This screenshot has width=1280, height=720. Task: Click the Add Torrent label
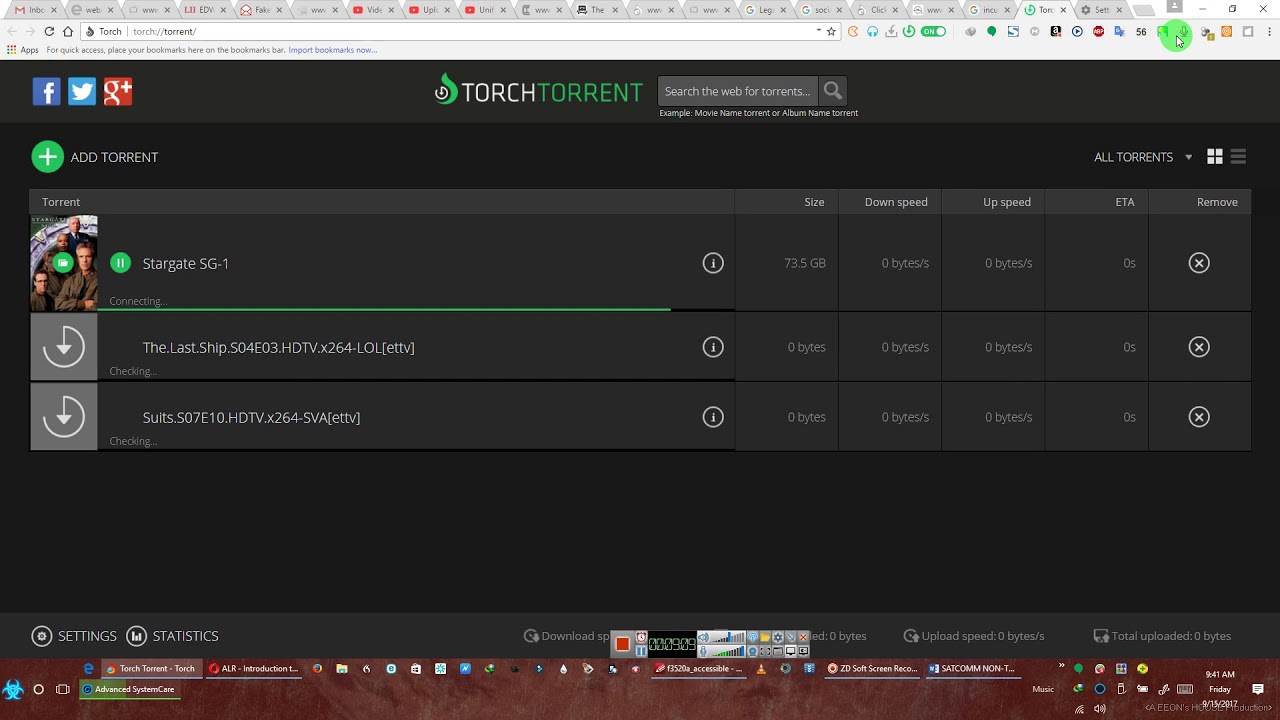click(x=114, y=157)
